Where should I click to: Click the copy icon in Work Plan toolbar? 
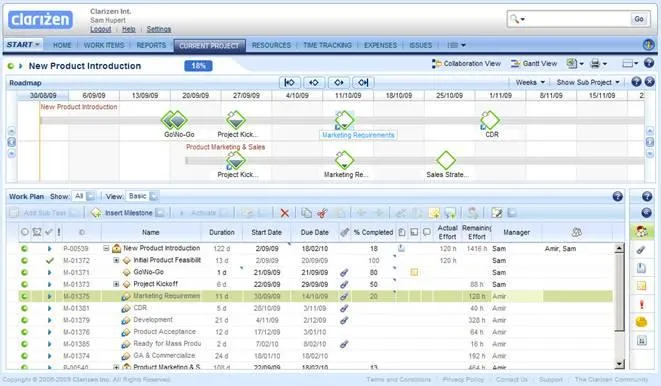click(306, 213)
